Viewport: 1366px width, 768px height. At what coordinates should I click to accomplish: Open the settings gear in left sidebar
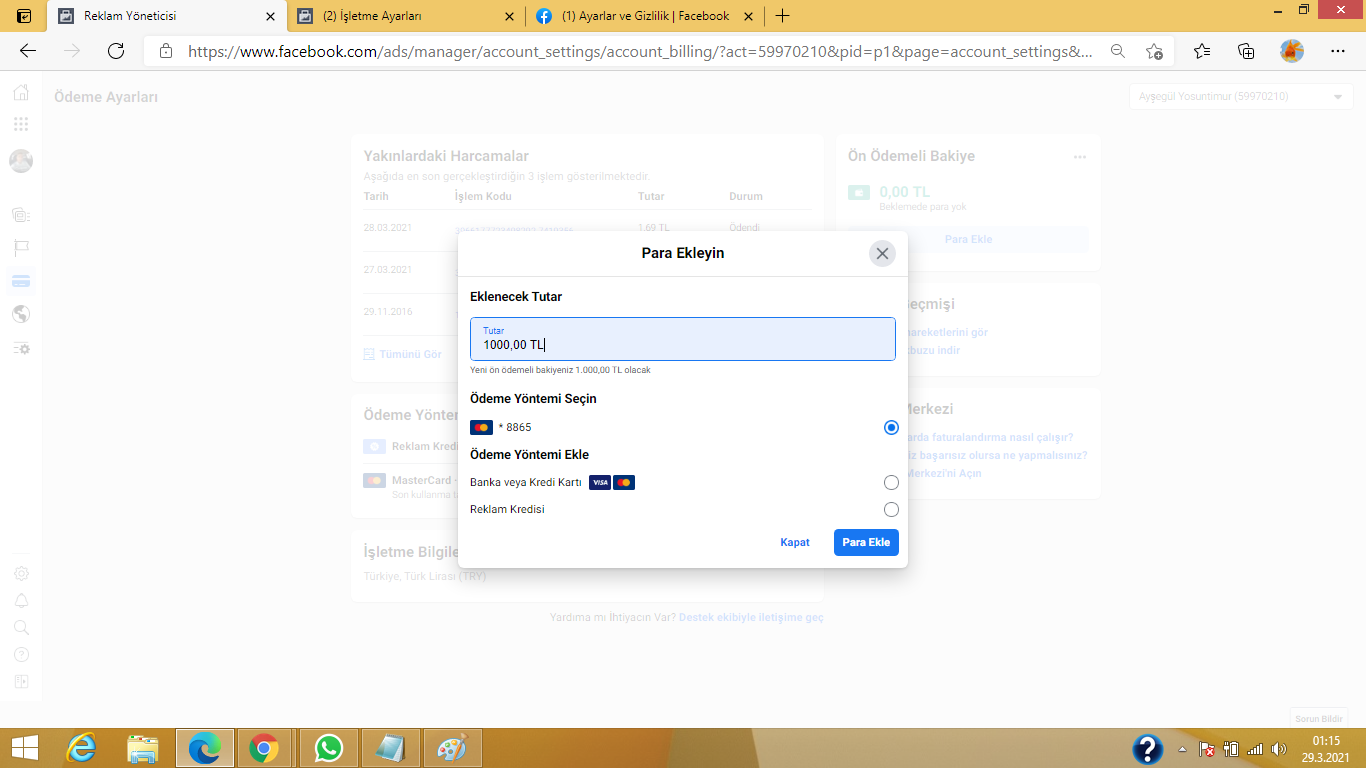(x=21, y=574)
